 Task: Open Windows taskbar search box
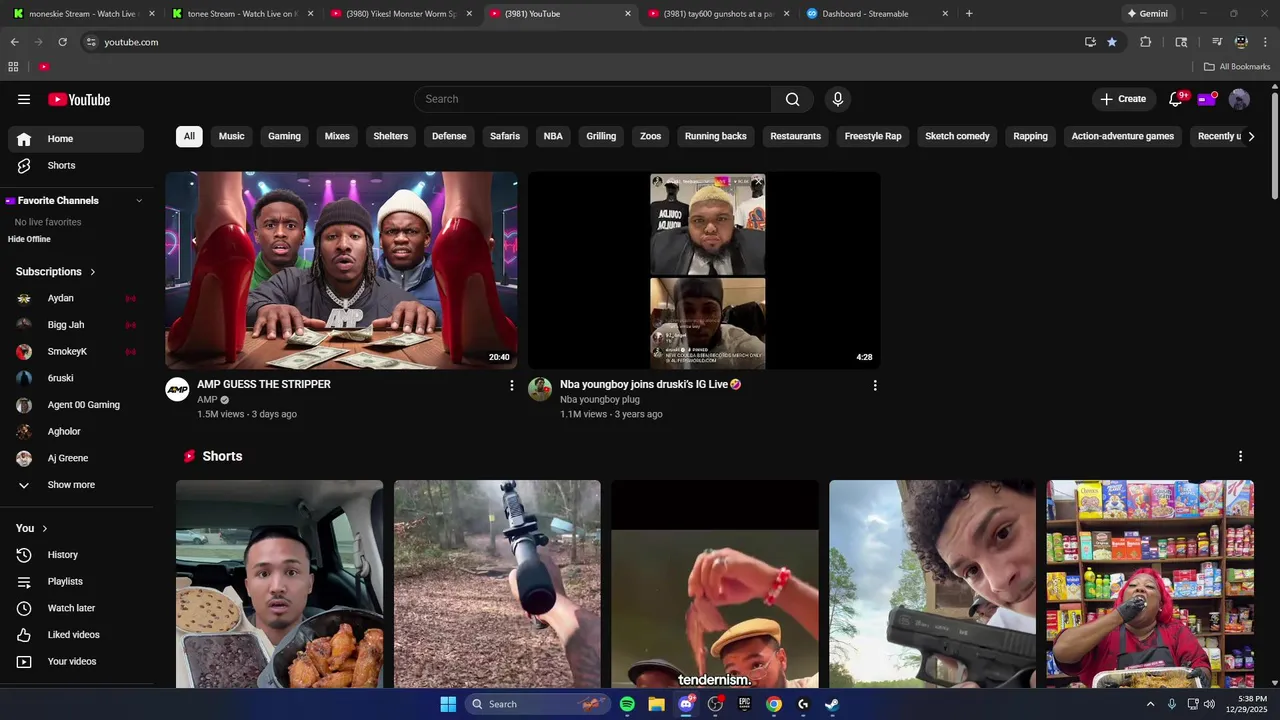click(539, 704)
